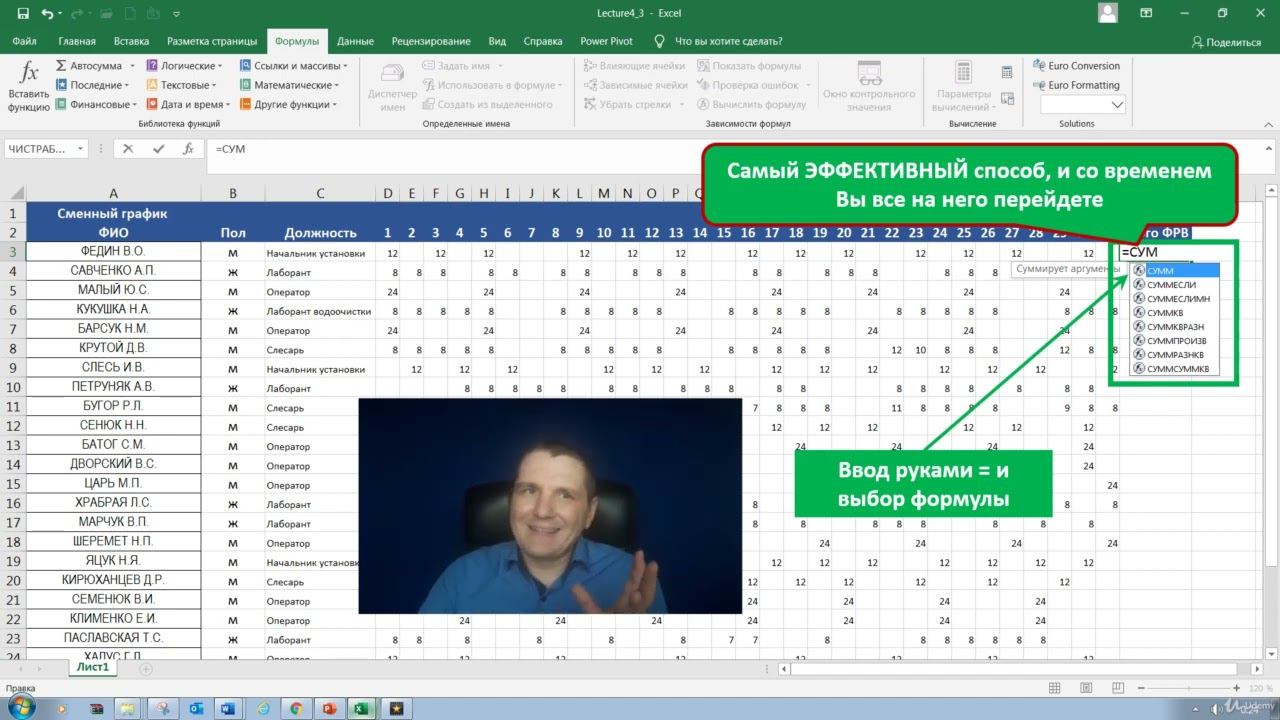The image size is (1280, 720).
Task: Click the Влияющие ячейки trace button
Action: point(636,66)
